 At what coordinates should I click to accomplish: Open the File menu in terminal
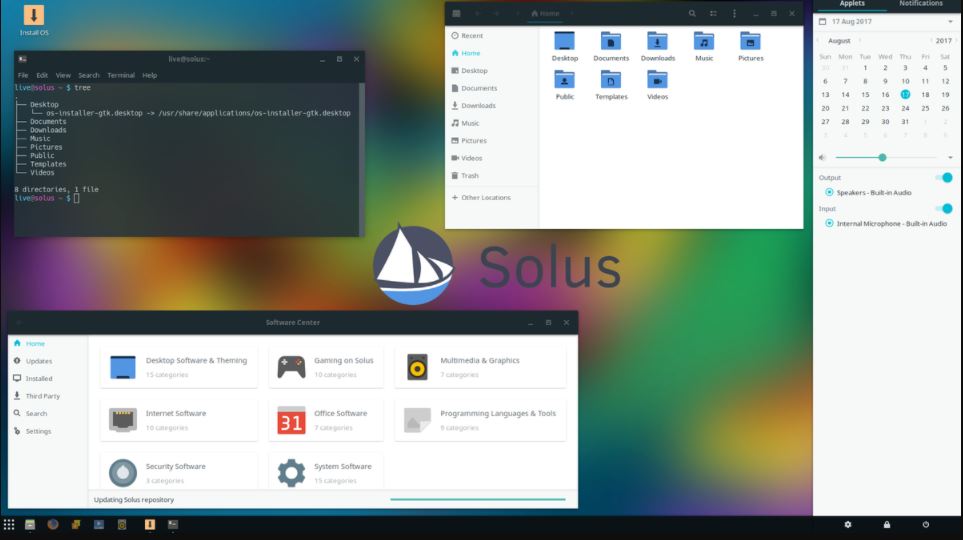click(x=23, y=75)
